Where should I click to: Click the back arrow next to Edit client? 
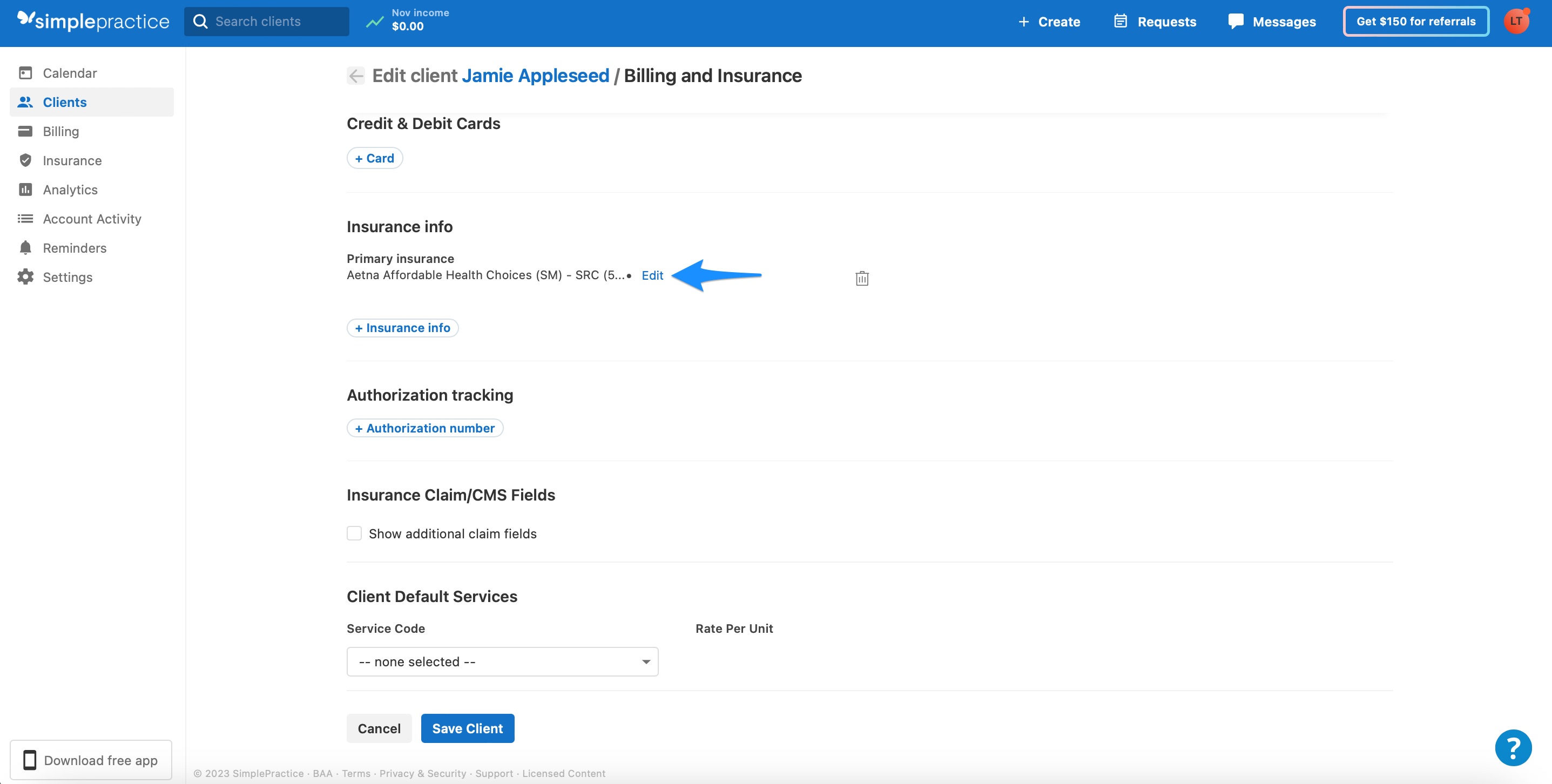[356, 76]
